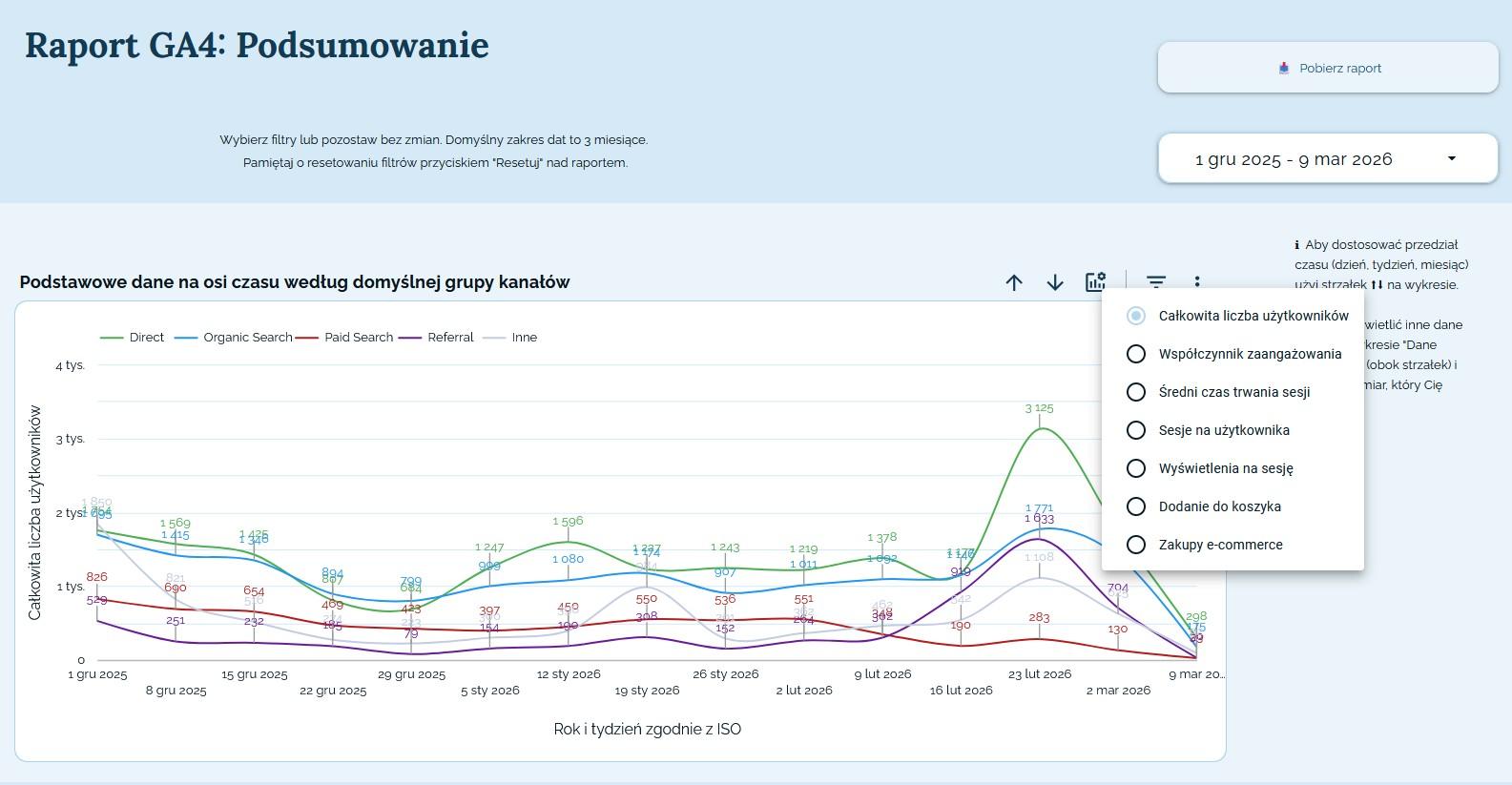Click the date range dropdown arrow
The height and width of the screenshot is (785, 1512).
point(1452,159)
